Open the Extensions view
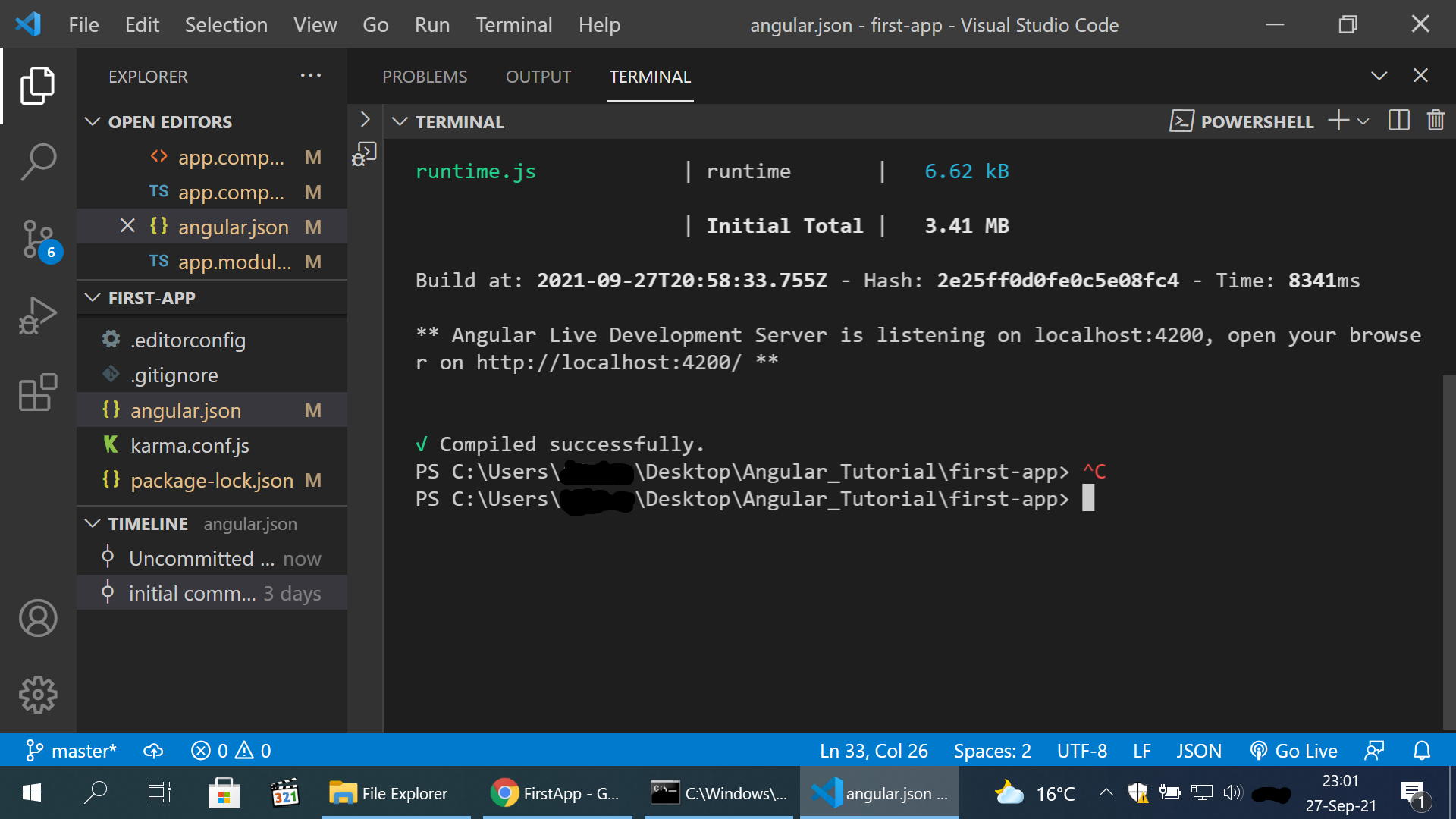 tap(38, 393)
